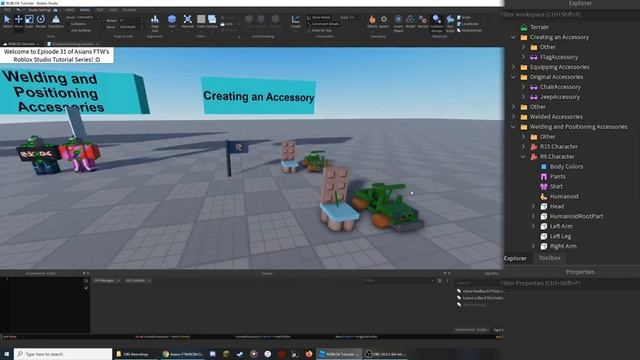The height and width of the screenshot is (360, 640).
Task: Toggle Constraint Details option
Action: pos(323,24)
